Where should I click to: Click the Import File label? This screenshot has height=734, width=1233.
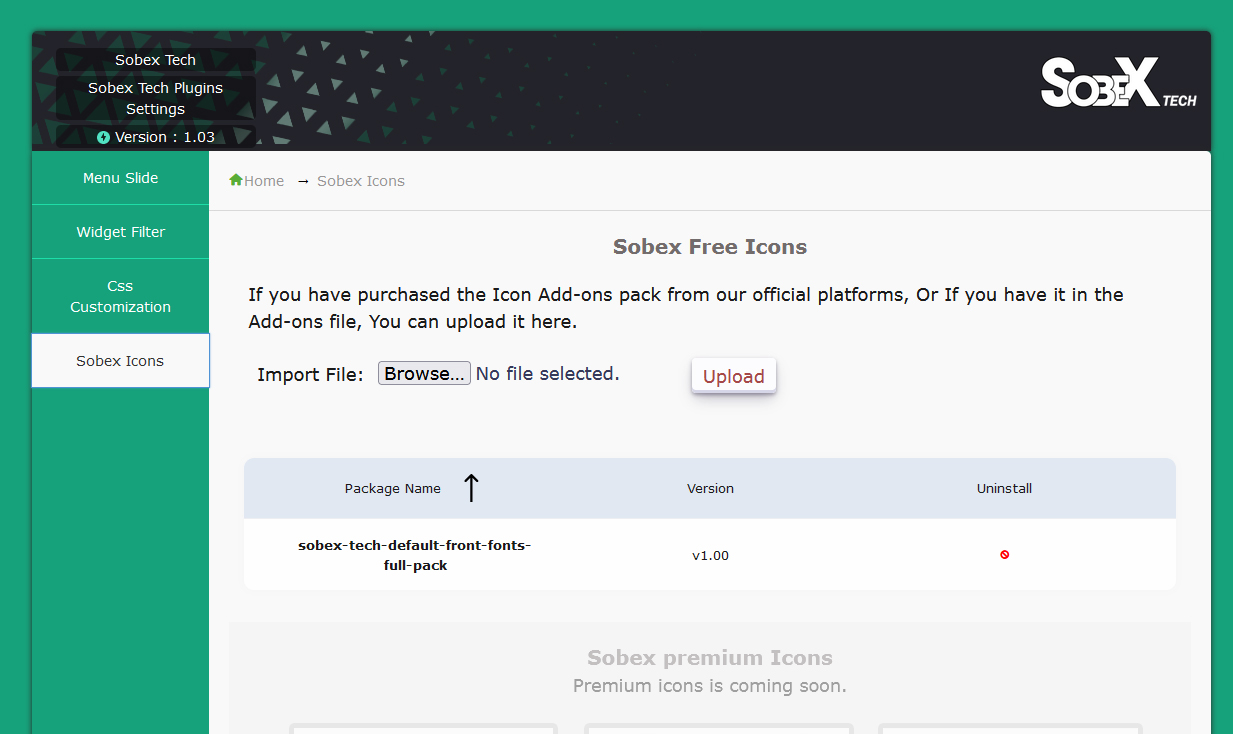311,374
